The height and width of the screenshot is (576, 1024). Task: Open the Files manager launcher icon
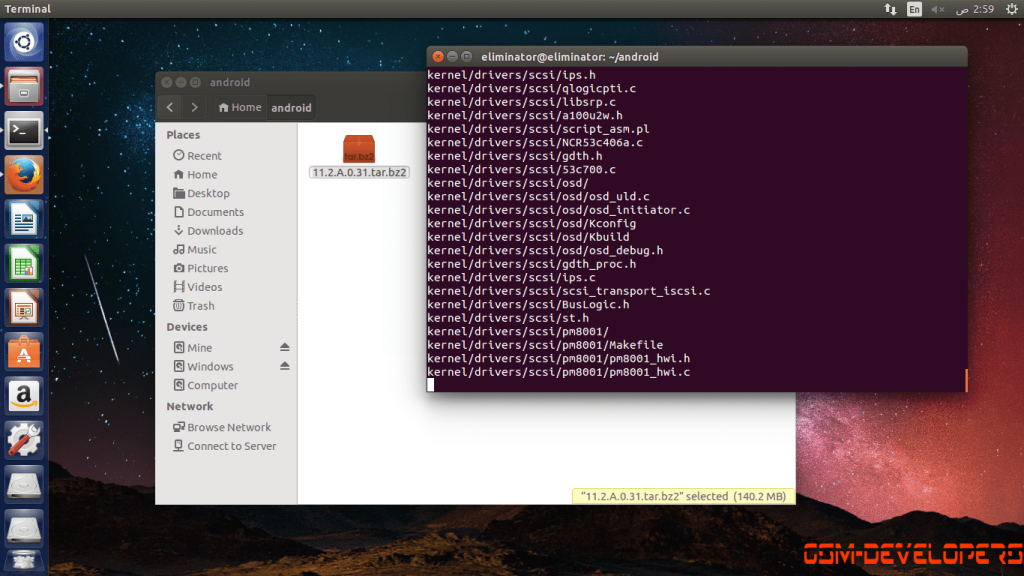point(24,86)
